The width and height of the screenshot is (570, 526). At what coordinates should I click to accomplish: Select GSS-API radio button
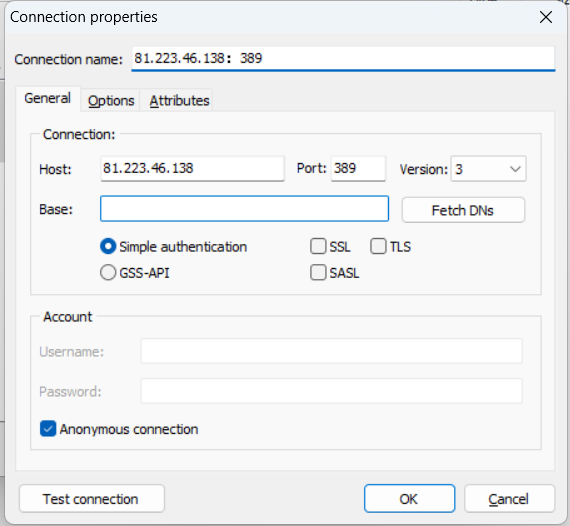coord(108,273)
